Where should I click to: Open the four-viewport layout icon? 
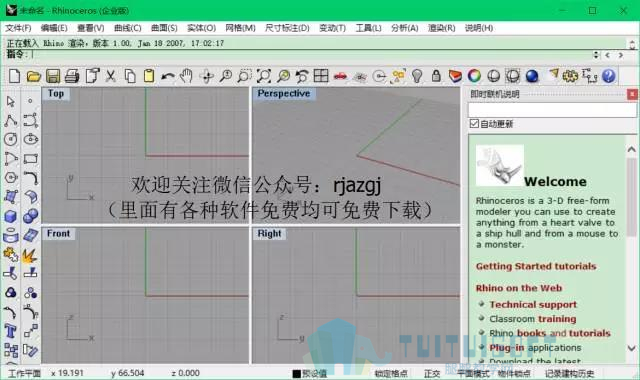[321, 76]
